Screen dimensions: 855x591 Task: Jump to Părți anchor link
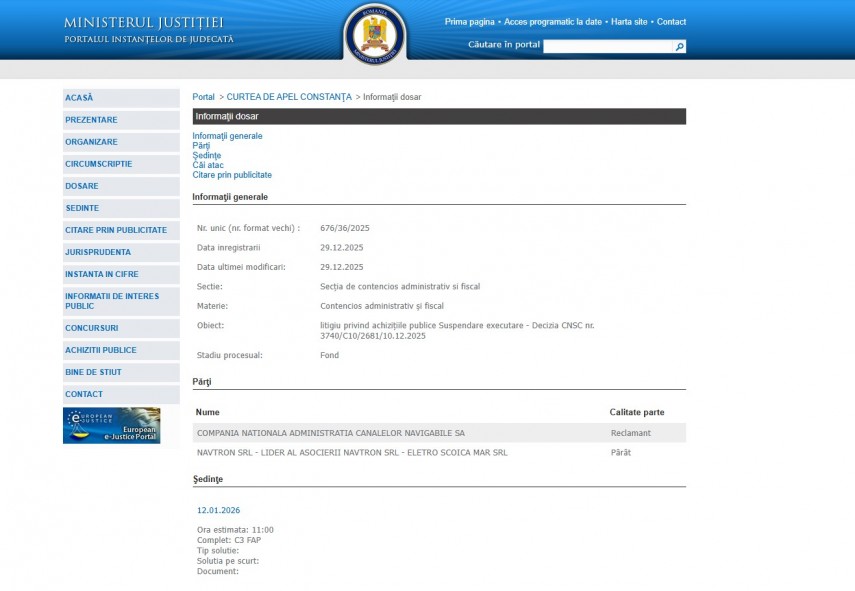coord(201,146)
